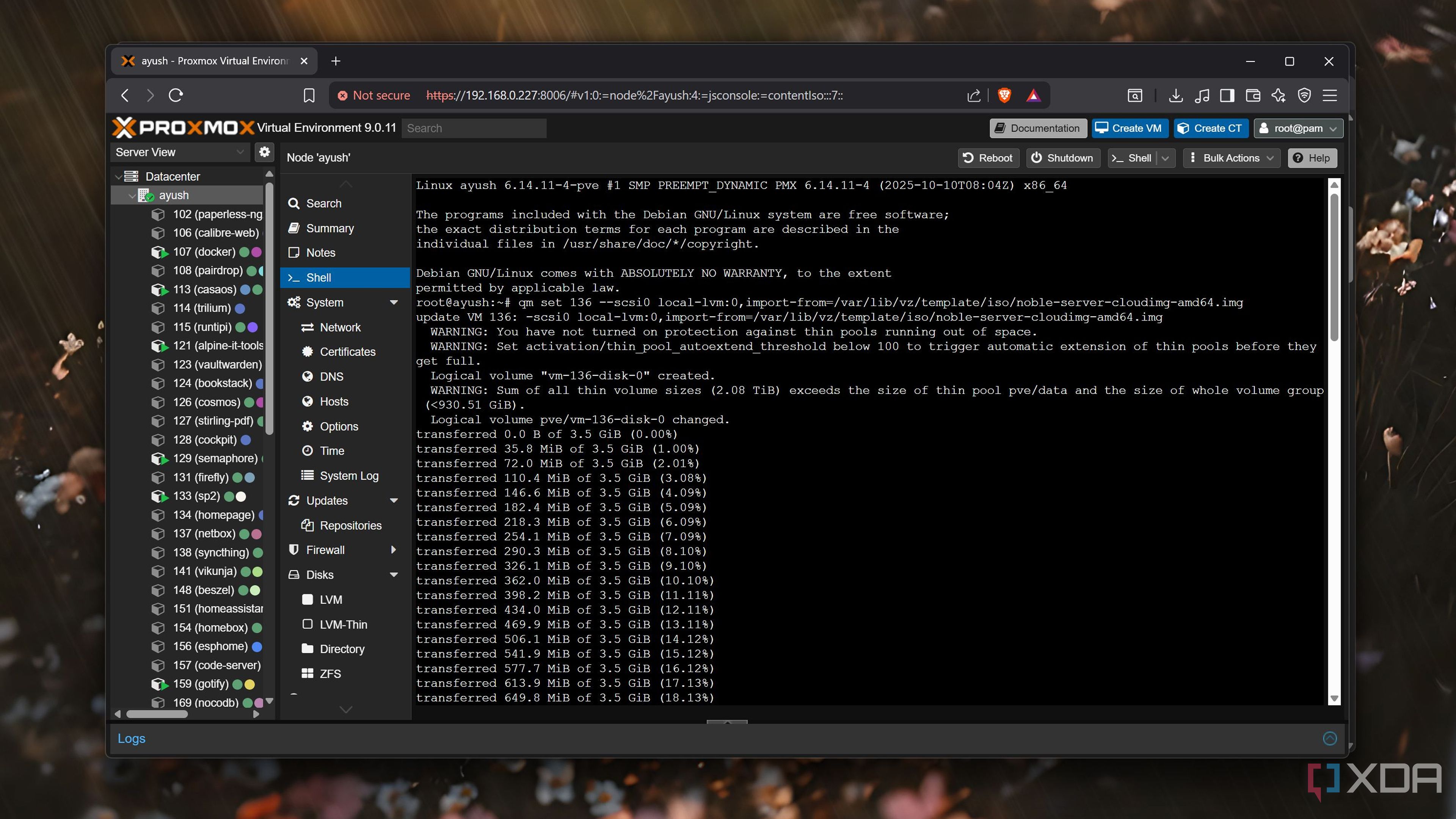Expand the Logs panel circular arrow icon
This screenshot has height=819, width=1456.
(x=1329, y=738)
